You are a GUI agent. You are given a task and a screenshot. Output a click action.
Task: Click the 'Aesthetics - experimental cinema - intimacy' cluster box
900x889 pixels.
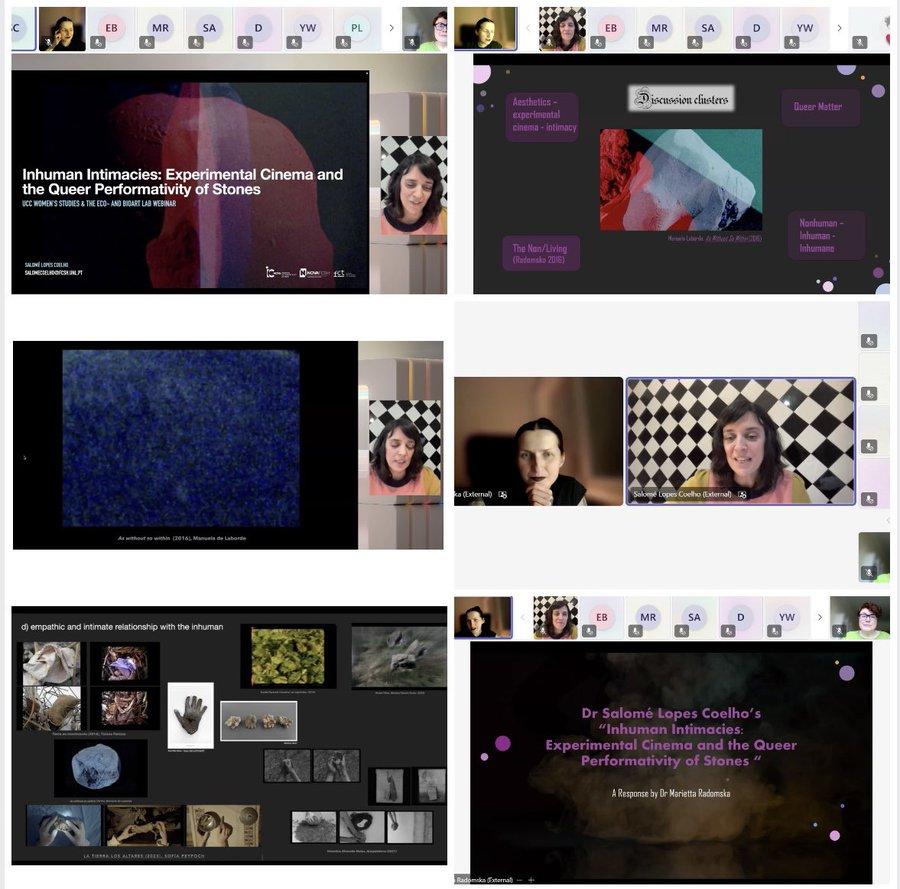(x=542, y=115)
